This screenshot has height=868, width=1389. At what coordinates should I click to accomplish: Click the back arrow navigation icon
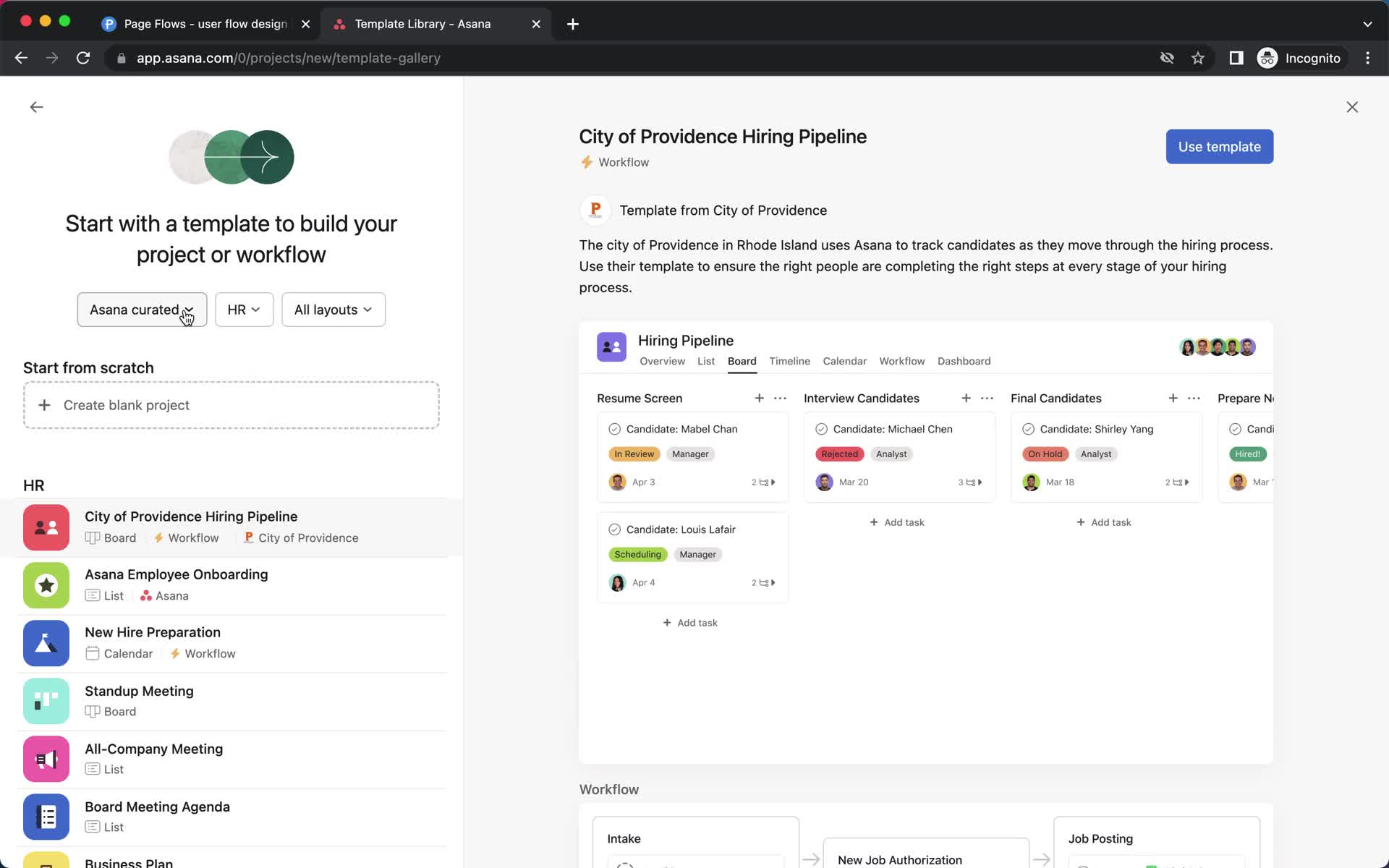36,107
